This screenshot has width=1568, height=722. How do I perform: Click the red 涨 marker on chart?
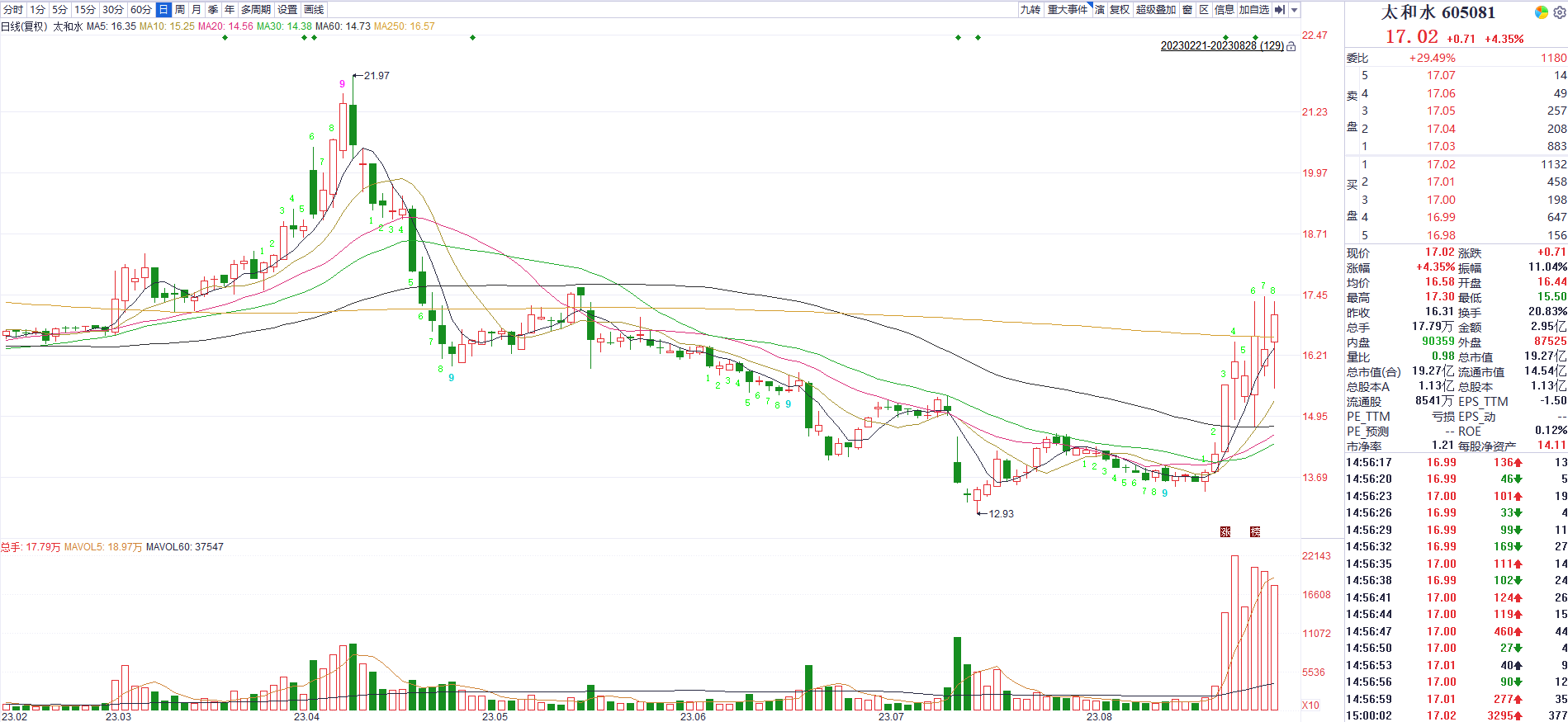1225,531
